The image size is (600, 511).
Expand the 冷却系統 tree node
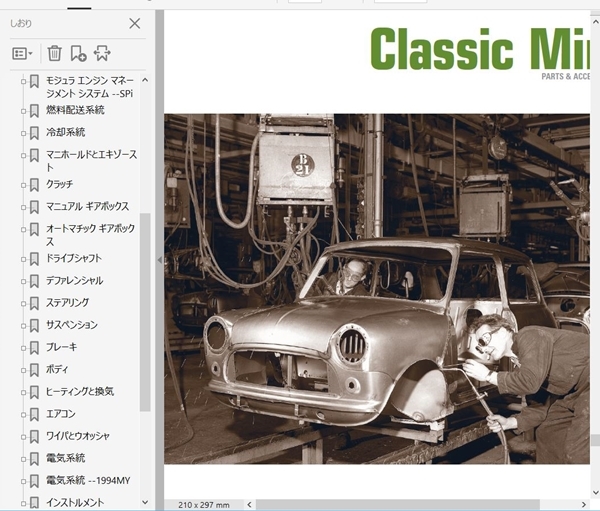pyautogui.click(x=23, y=134)
